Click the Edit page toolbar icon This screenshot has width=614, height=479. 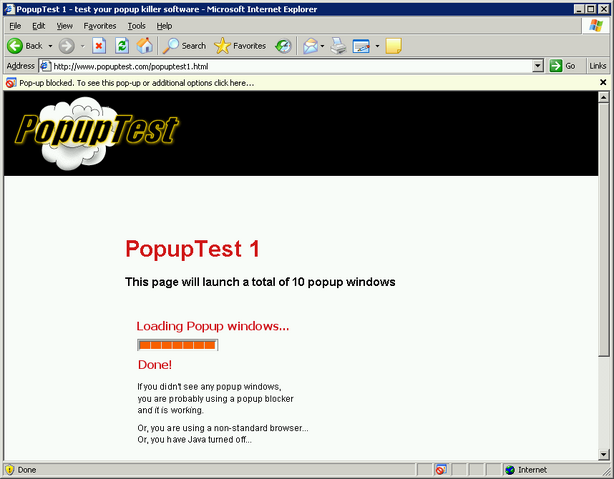[361, 46]
